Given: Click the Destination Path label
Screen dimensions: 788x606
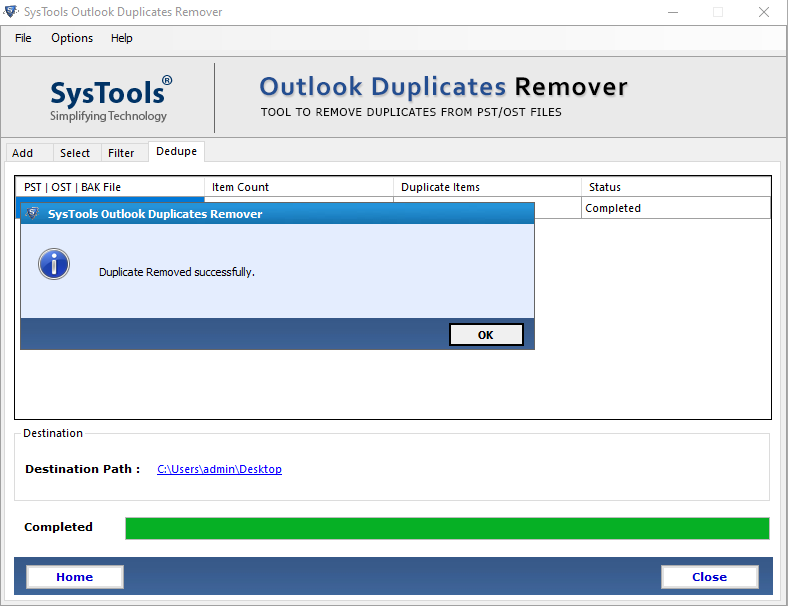Looking at the screenshot, I should [83, 469].
